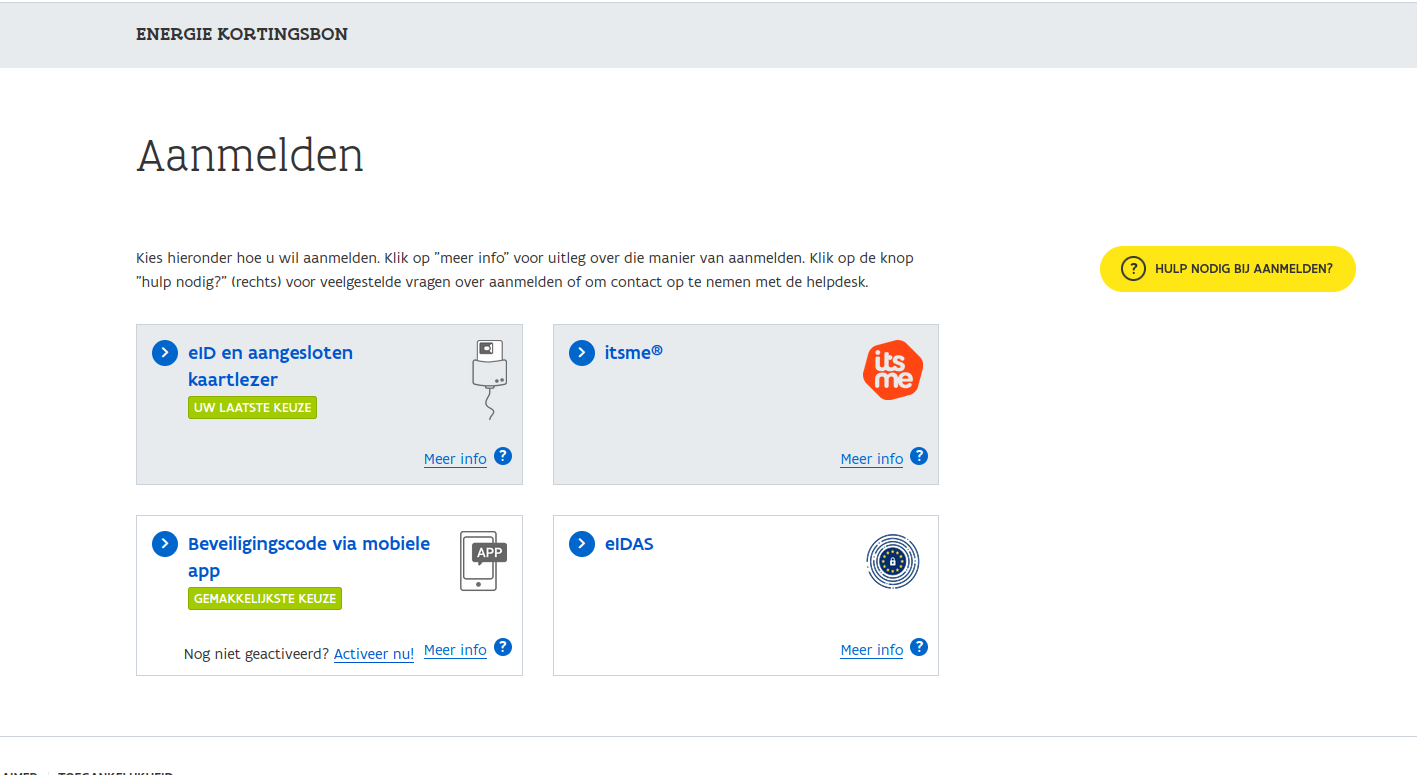Expand the eID en aangesloten kaartlezer arrow
1417x775 pixels.
coord(165,353)
